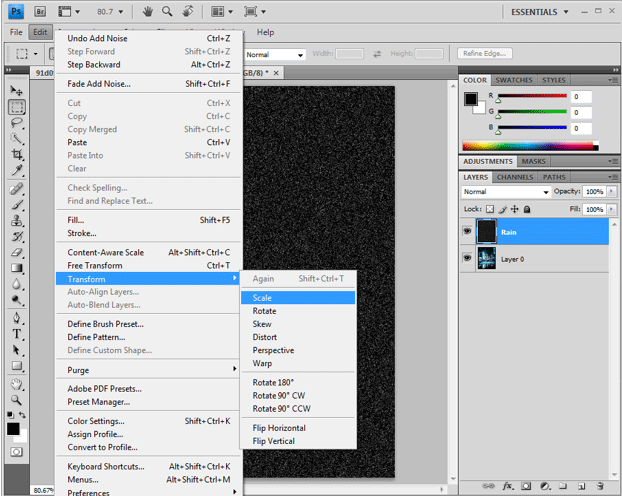Click Flip Horizontal in the submenu
The width and height of the screenshot is (622, 496).
279,428
